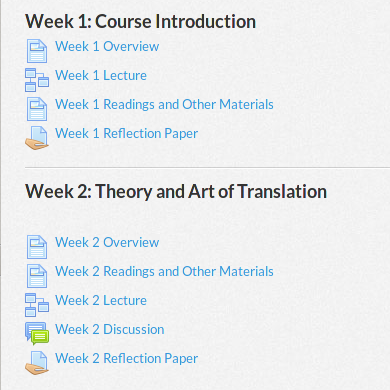Viewport: 390px width, 390px height.
Task: Open the Week 2 Lecture link
Action: click(x=101, y=300)
